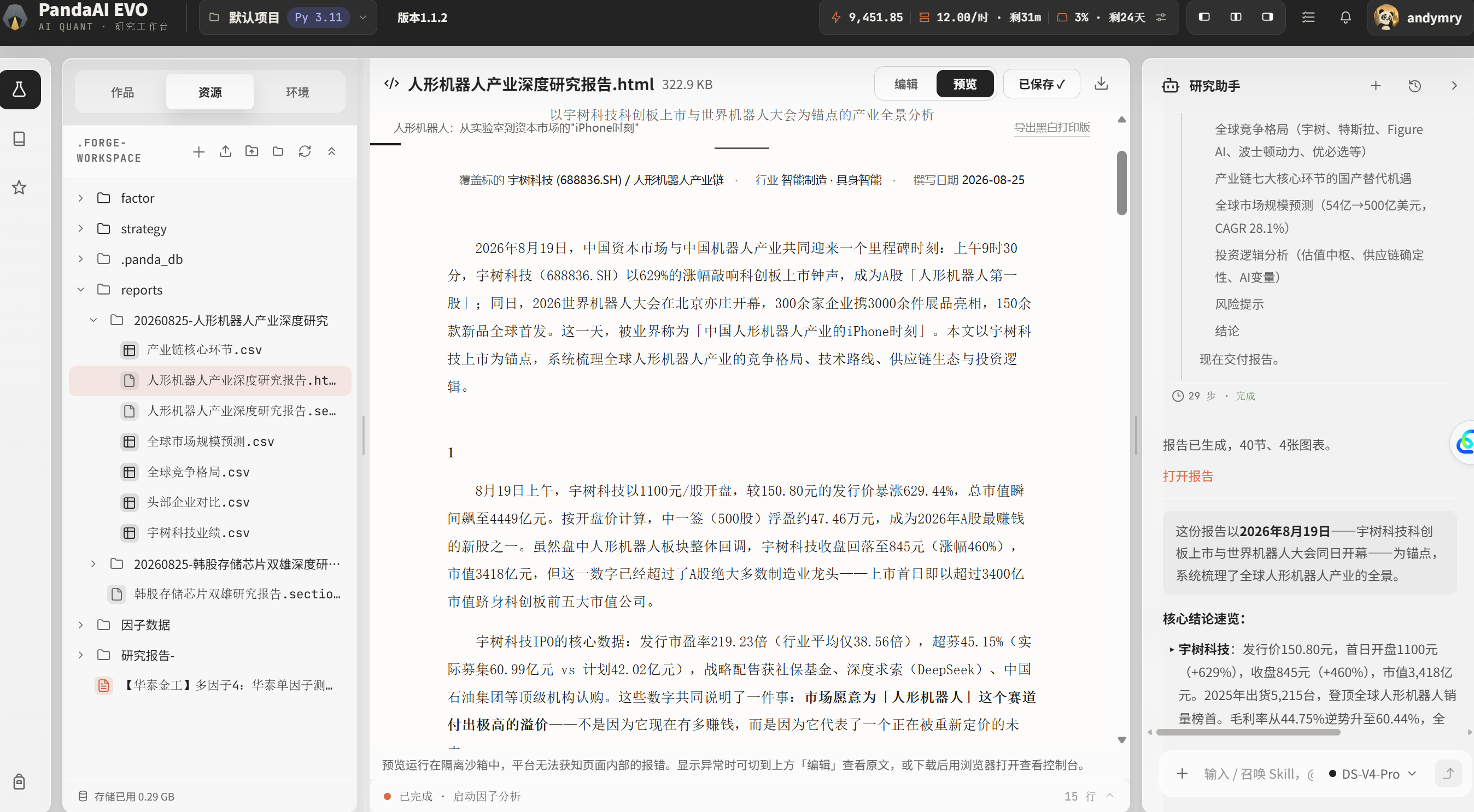This screenshot has width=1474, height=812.
Task: Click the lightning credits balance 9,451.85
Action: pos(868,17)
